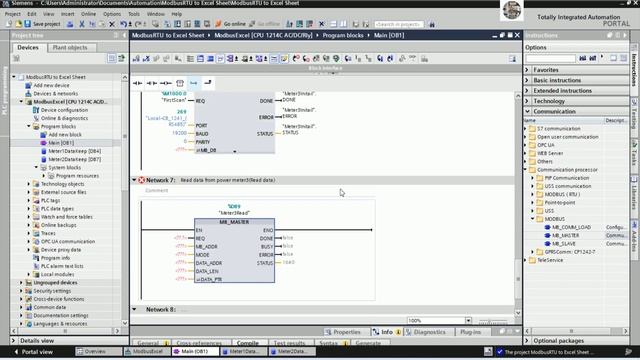
Task: Insert output coil from favorites bar
Action: click(165, 83)
